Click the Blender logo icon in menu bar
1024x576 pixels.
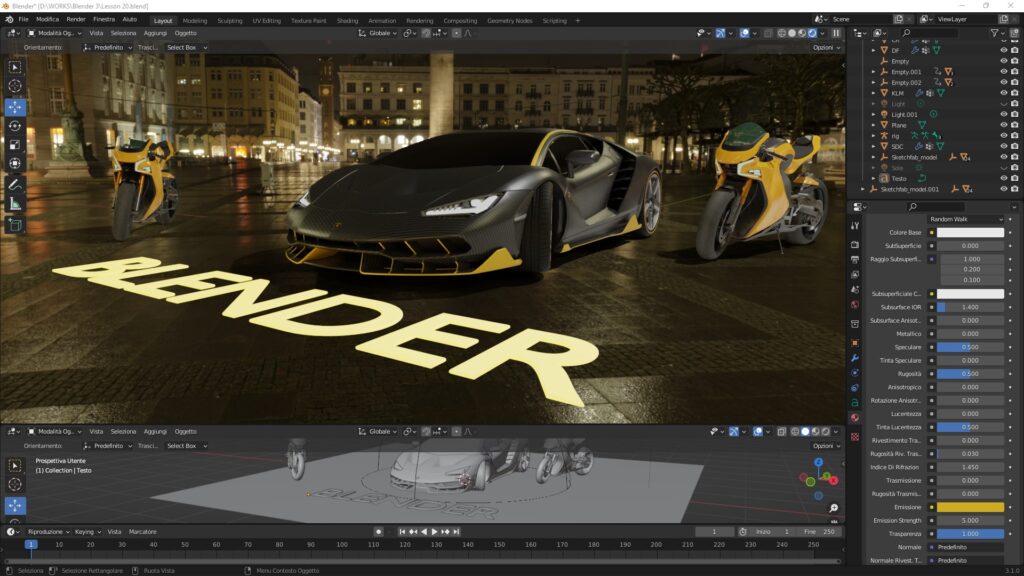tap(9, 20)
